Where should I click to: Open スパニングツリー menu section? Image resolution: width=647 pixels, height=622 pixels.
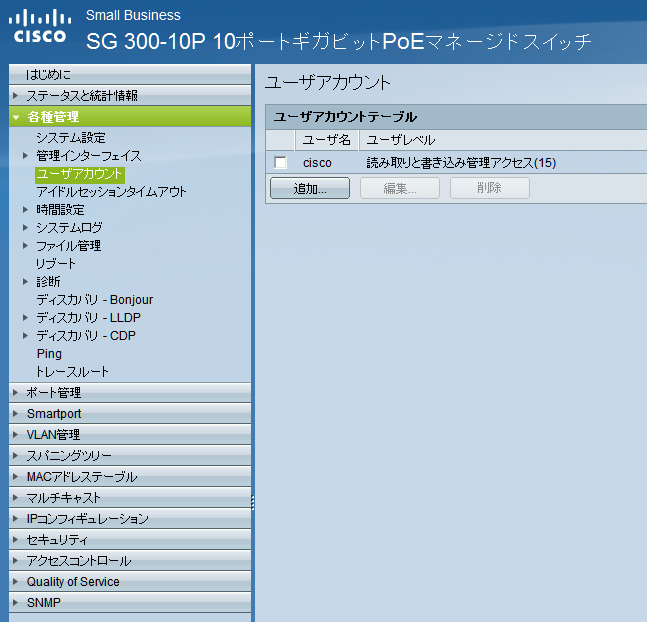pyautogui.click(x=130, y=456)
